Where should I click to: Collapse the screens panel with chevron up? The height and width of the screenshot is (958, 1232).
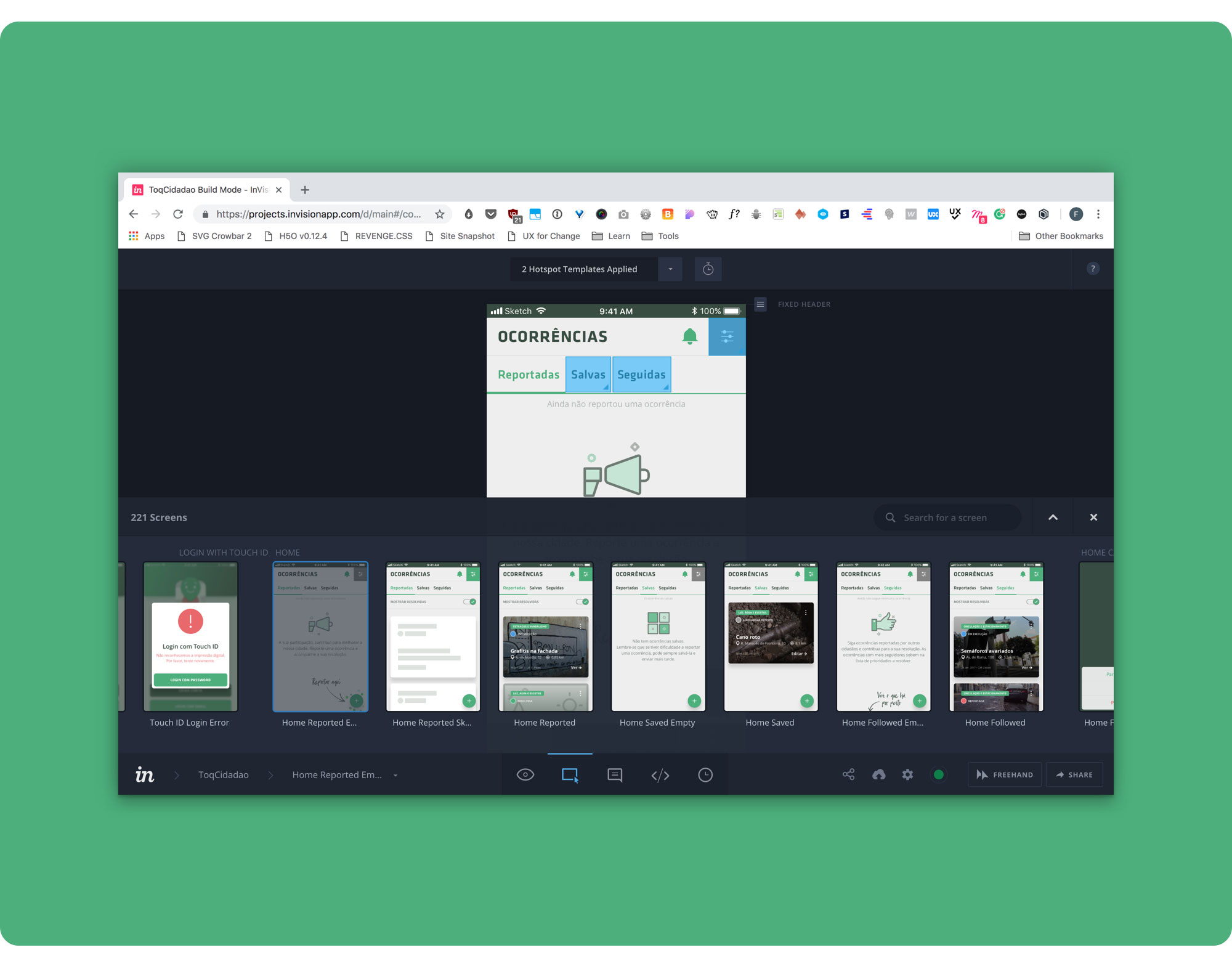(1053, 518)
